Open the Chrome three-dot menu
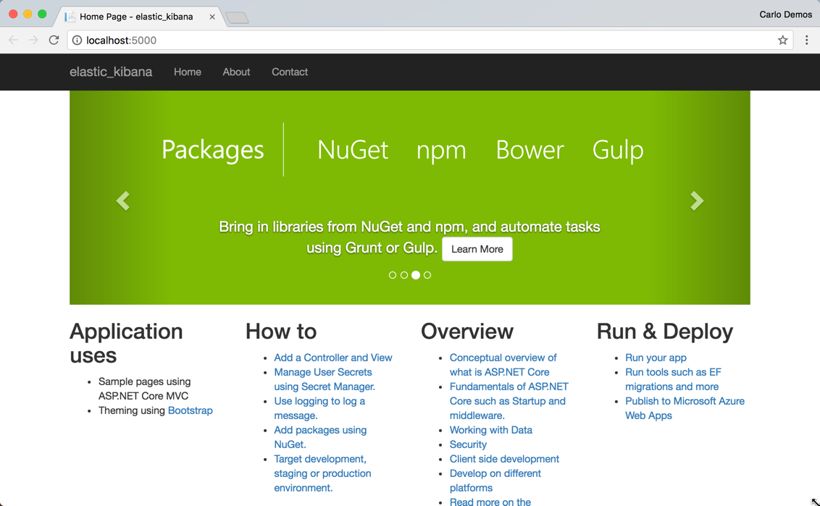 [x=806, y=40]
